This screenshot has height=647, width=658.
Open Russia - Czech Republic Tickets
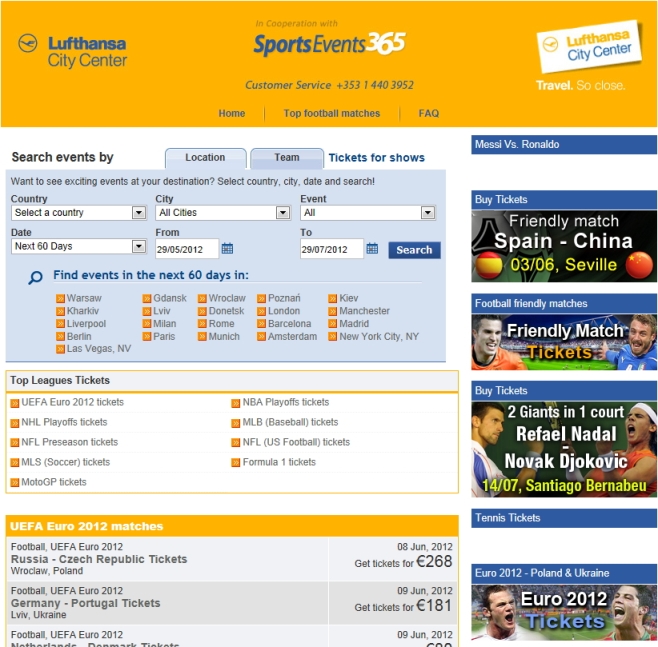pos(99,559)
